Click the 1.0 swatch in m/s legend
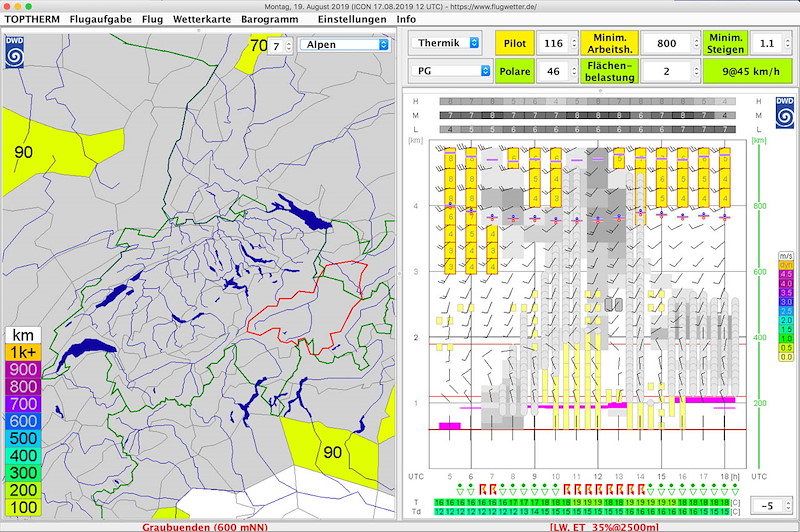Screen dimensions: 800x532 pos(786,339)
